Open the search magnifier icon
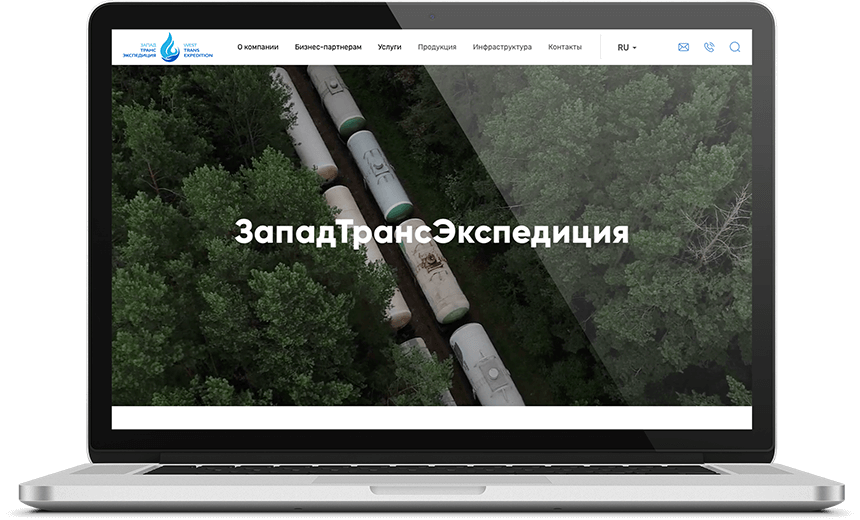The image size is (860, 520). [735, 47]
